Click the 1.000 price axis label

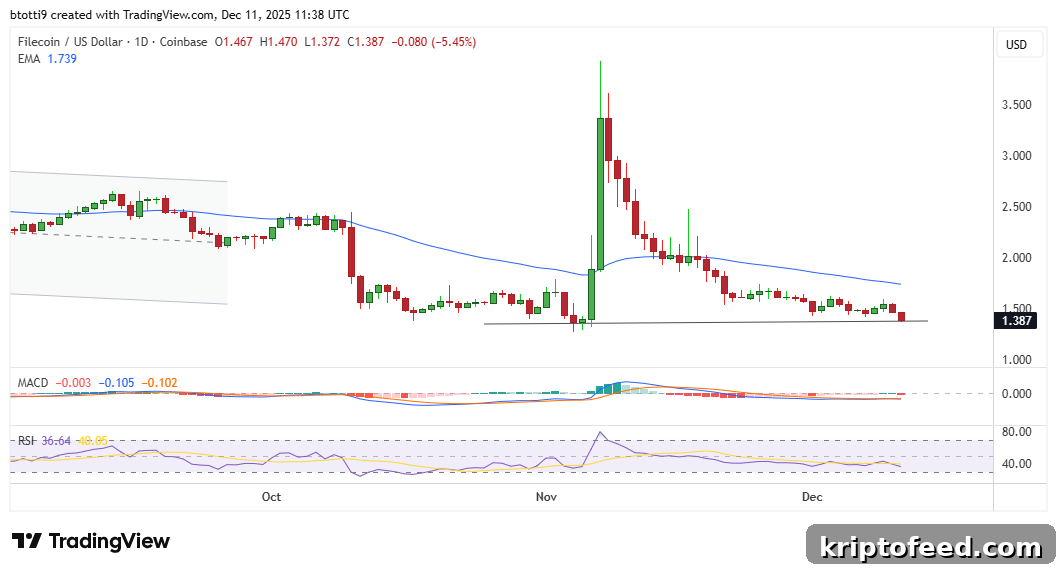coord(1017,359)
